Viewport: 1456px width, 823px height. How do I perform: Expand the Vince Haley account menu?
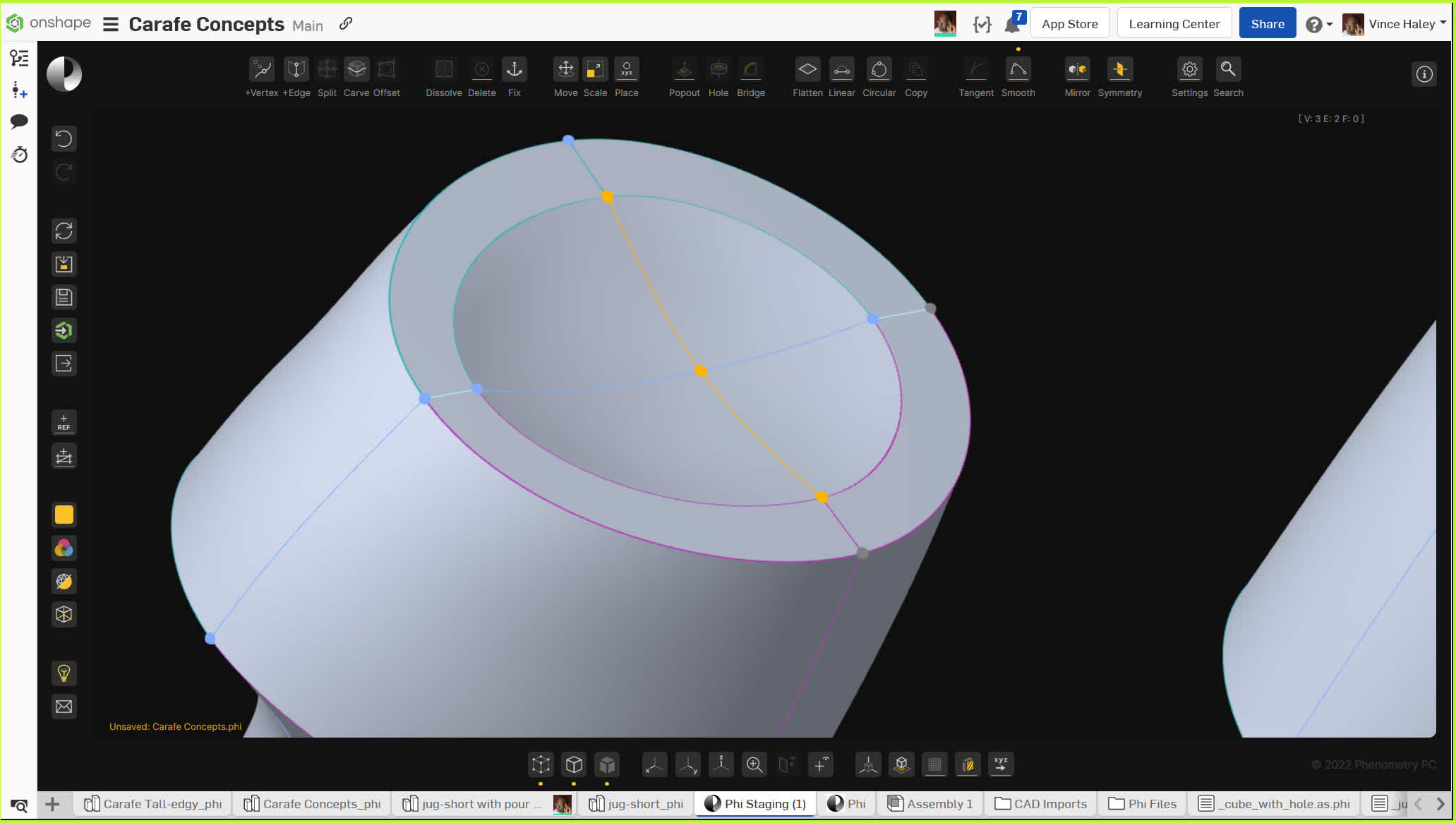[1401, 24]
